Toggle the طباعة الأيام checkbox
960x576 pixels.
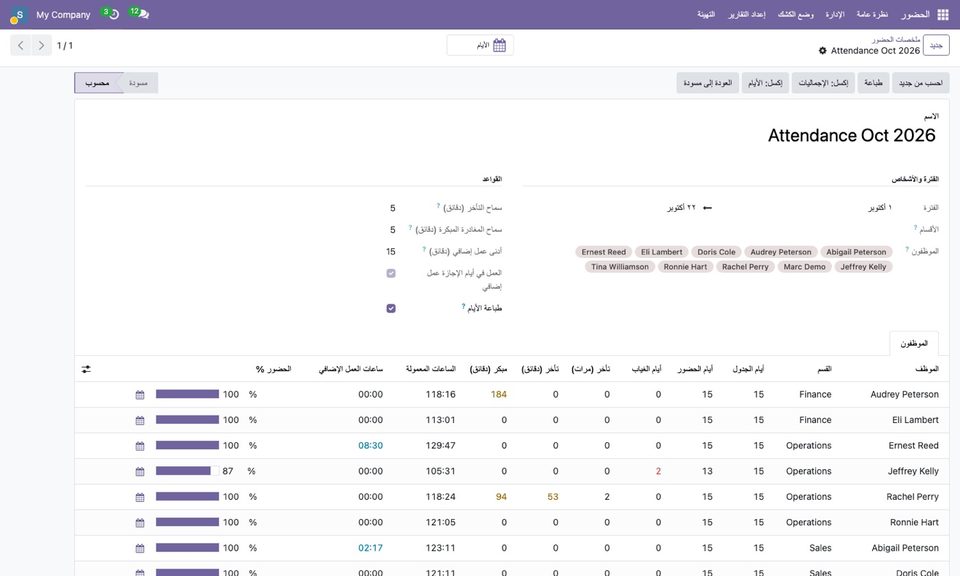[391, 309]
